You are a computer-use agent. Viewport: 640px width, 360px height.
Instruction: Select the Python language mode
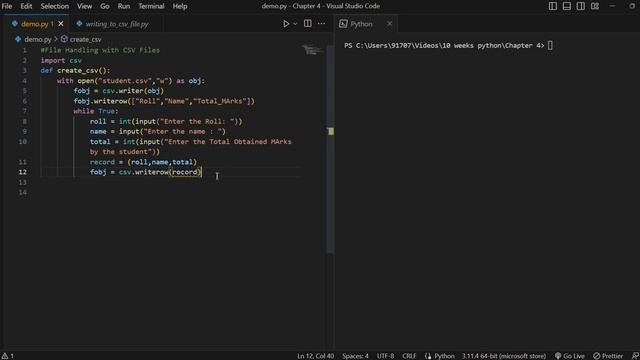click(444, 356)
